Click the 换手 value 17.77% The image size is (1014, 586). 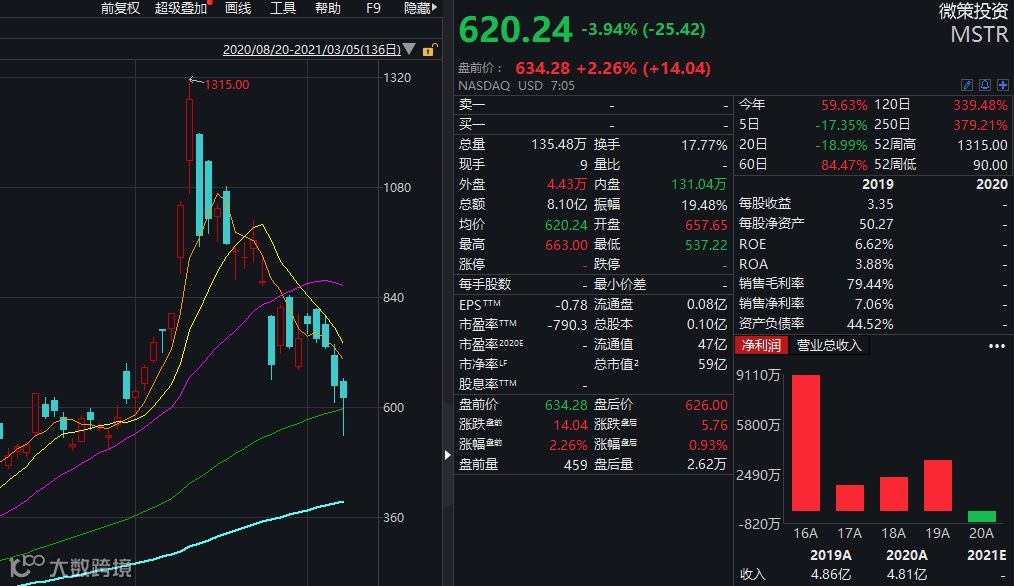tap(704, 145)
